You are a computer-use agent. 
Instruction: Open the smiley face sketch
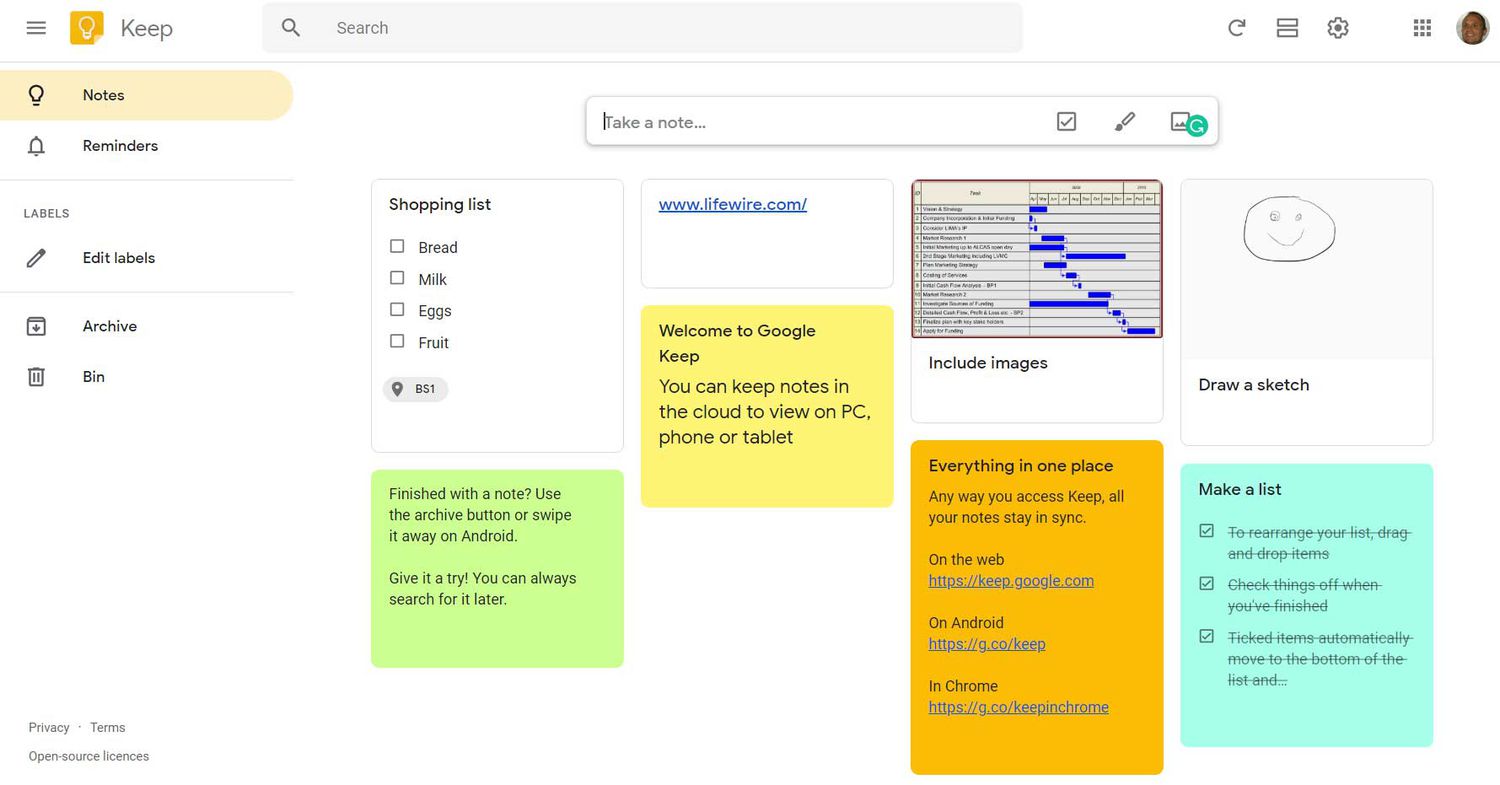point(1289,229)
